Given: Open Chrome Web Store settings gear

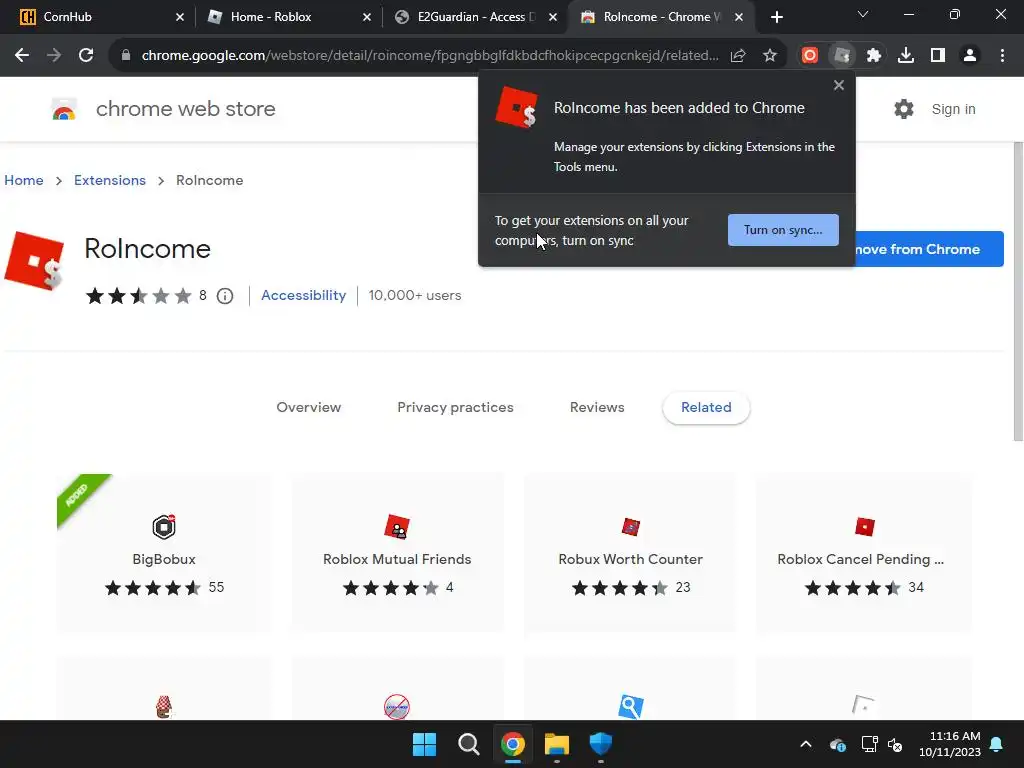Looking at the screenshot, I should point(904,109).
